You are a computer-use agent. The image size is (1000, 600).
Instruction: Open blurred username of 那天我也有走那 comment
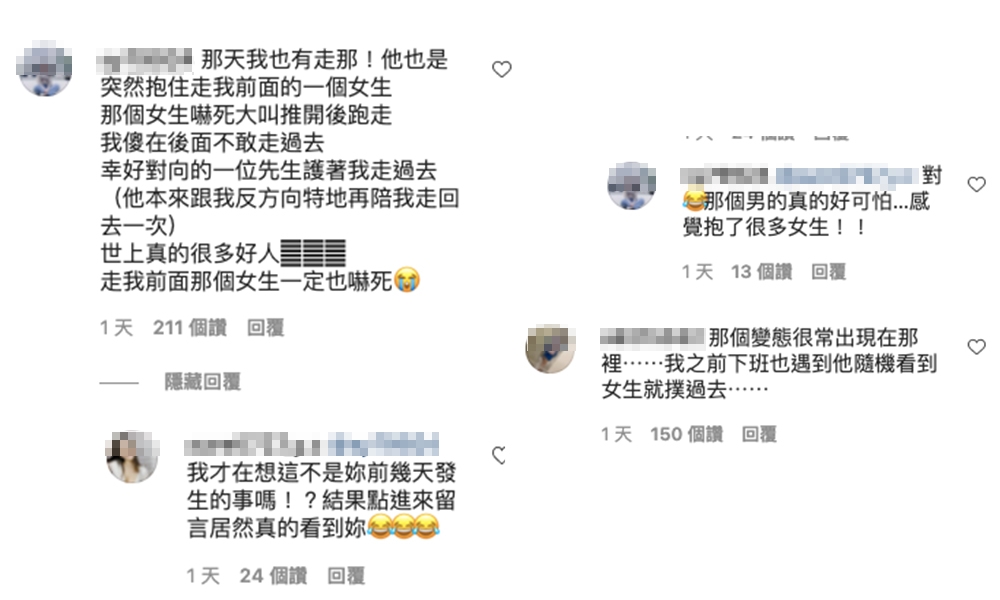click(x=145, y=60)
